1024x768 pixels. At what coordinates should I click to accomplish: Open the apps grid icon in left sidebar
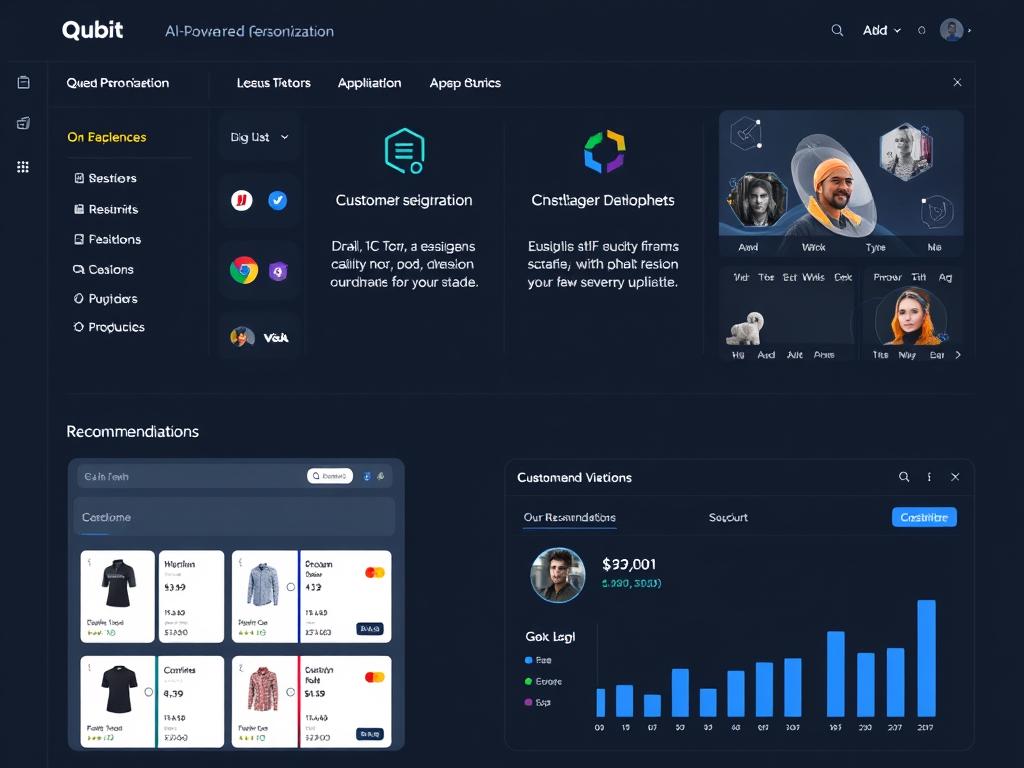pos(23,167)
